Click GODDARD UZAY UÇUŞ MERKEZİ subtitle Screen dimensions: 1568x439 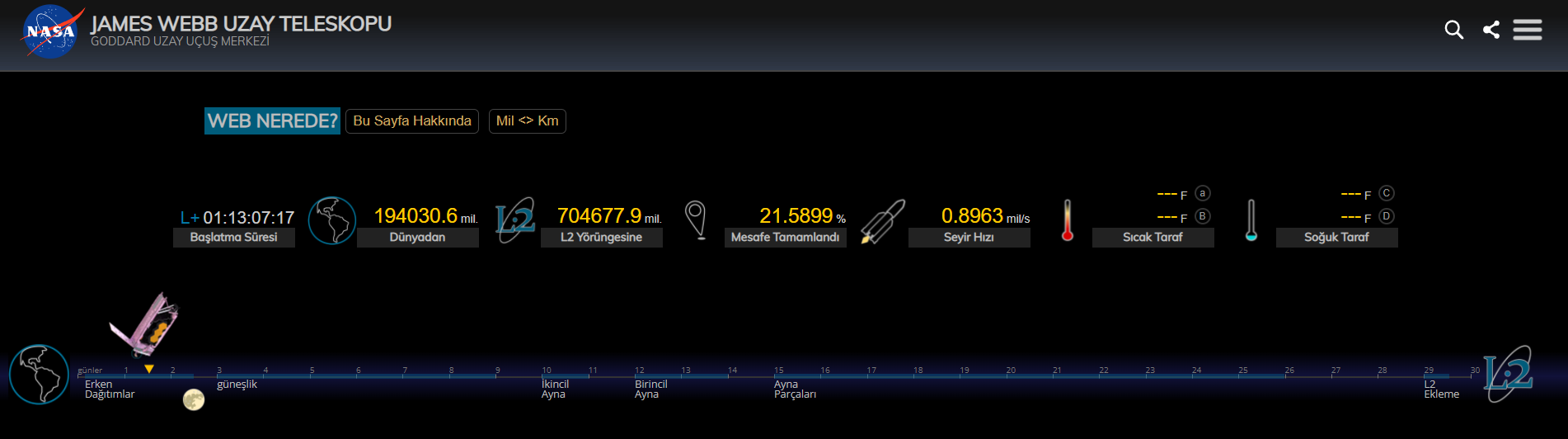(x=180, y=41)
